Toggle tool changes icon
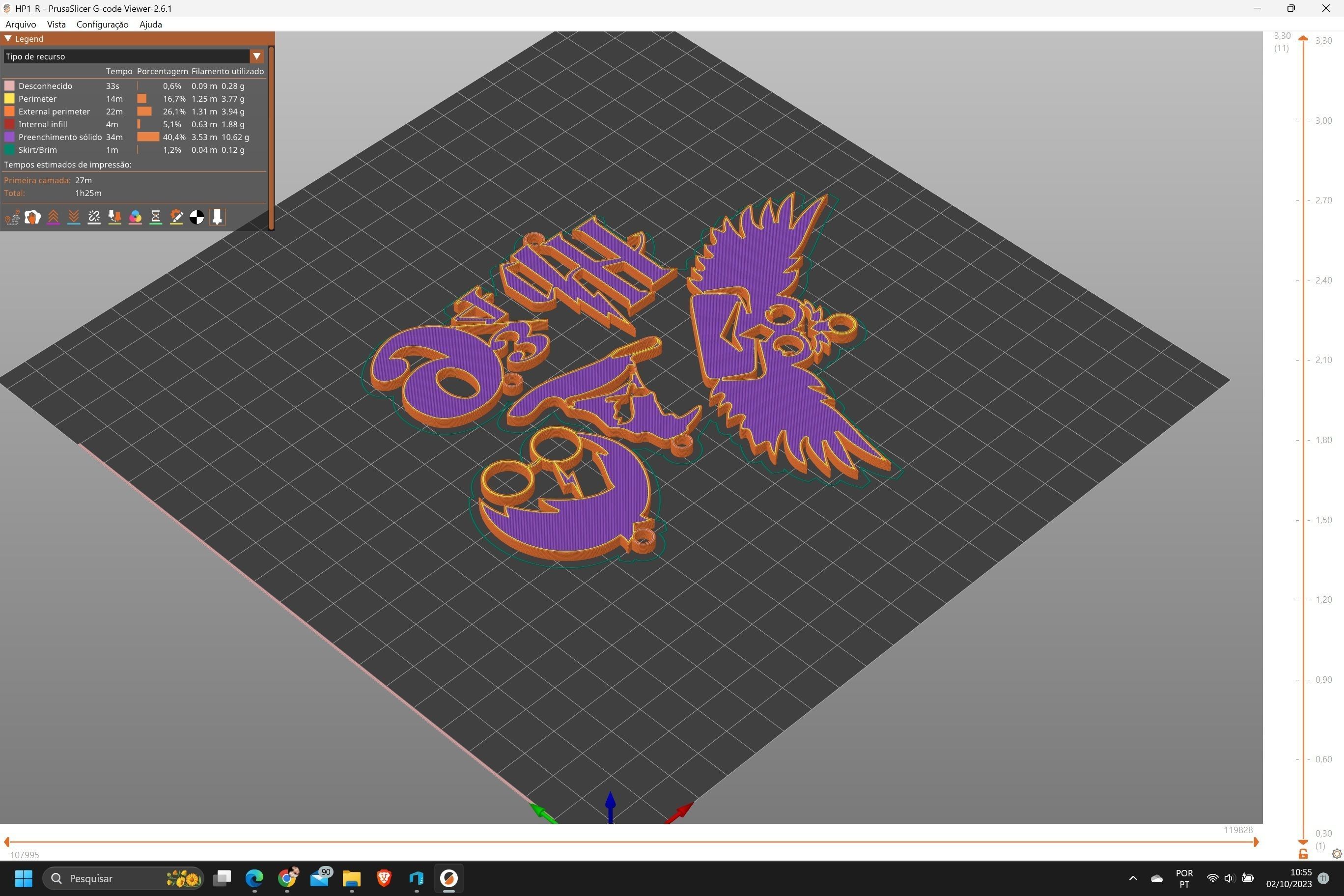This screenshot has width=1344, height=896. click(115, 217)
